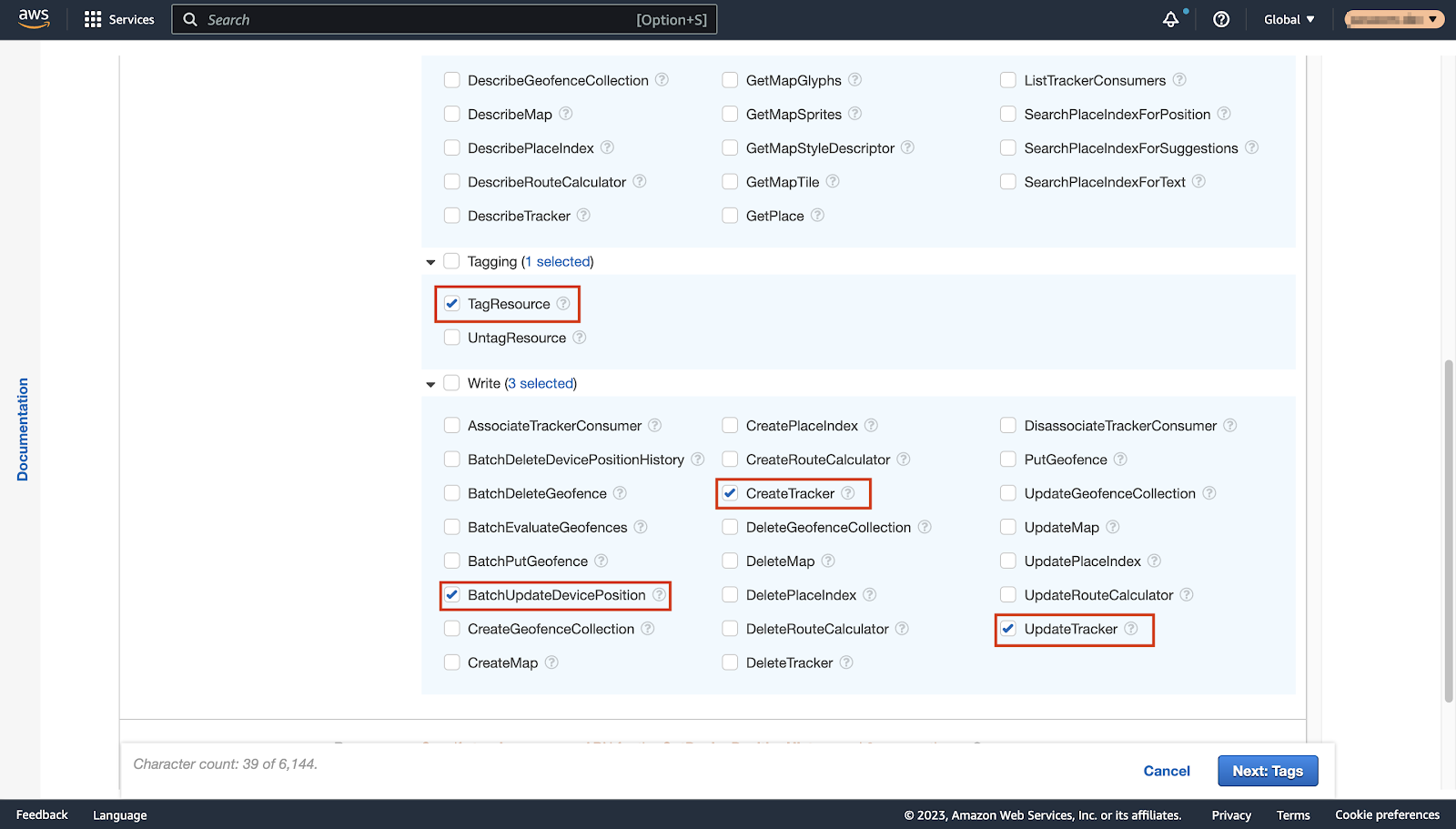
Task: Uncheck the TagResource checkbox
Action: click(452, 304)
